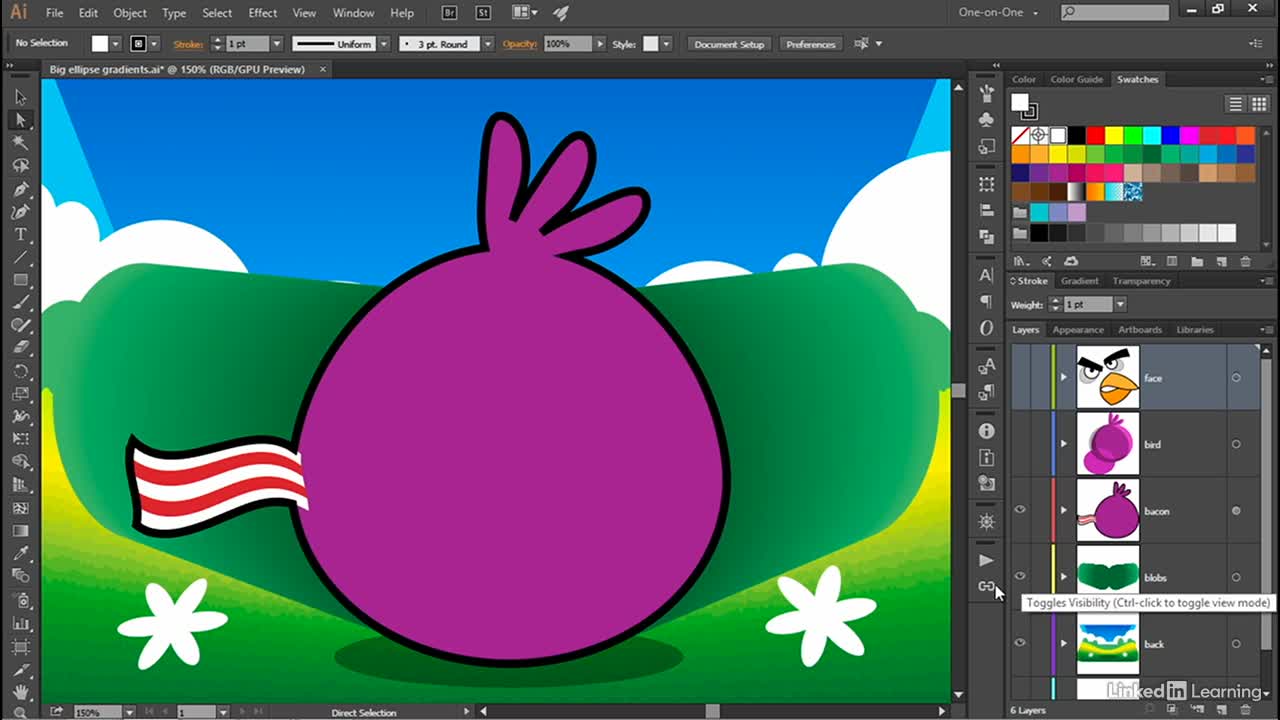Open the Symbols panel club icon

click(x=987, y=119)
